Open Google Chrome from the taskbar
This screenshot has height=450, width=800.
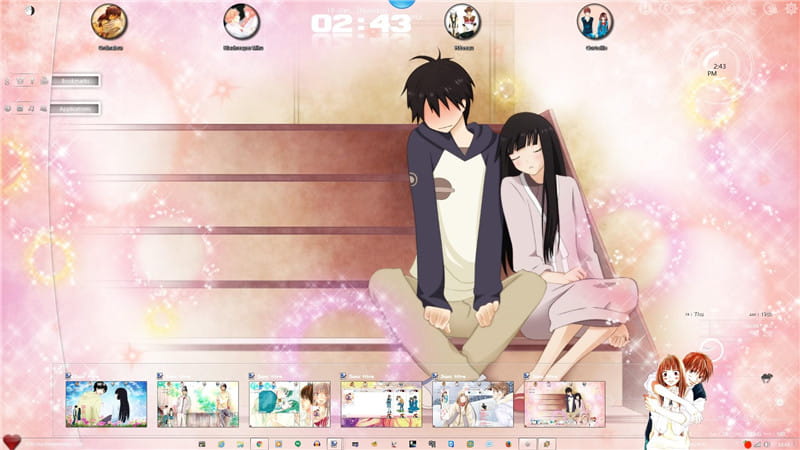[259, 443]
